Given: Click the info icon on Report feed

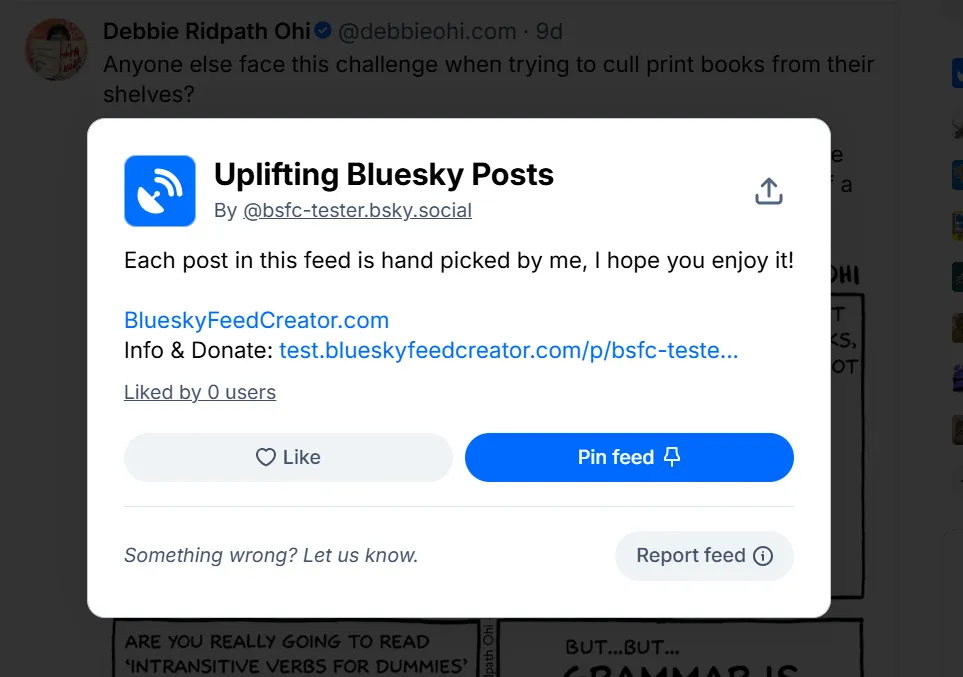Looking at the screenshot, I should [763, 556].
